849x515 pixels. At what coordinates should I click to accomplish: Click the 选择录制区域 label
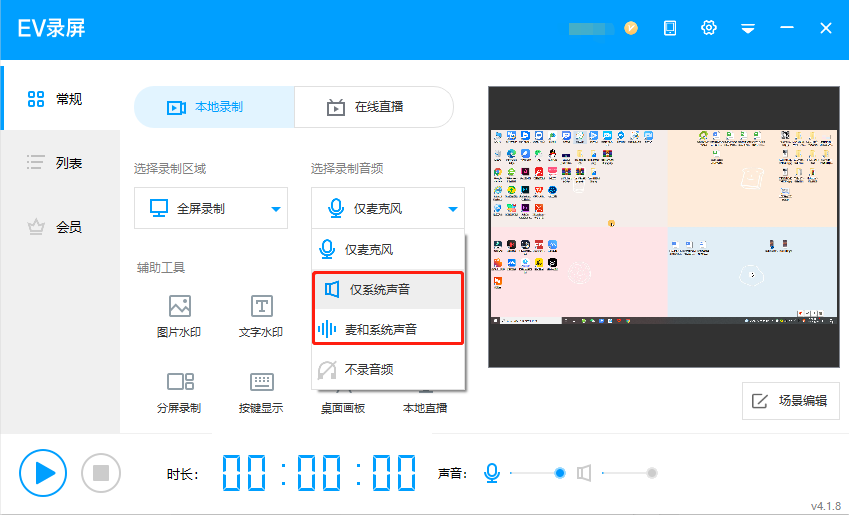click(x=170, y=169)
